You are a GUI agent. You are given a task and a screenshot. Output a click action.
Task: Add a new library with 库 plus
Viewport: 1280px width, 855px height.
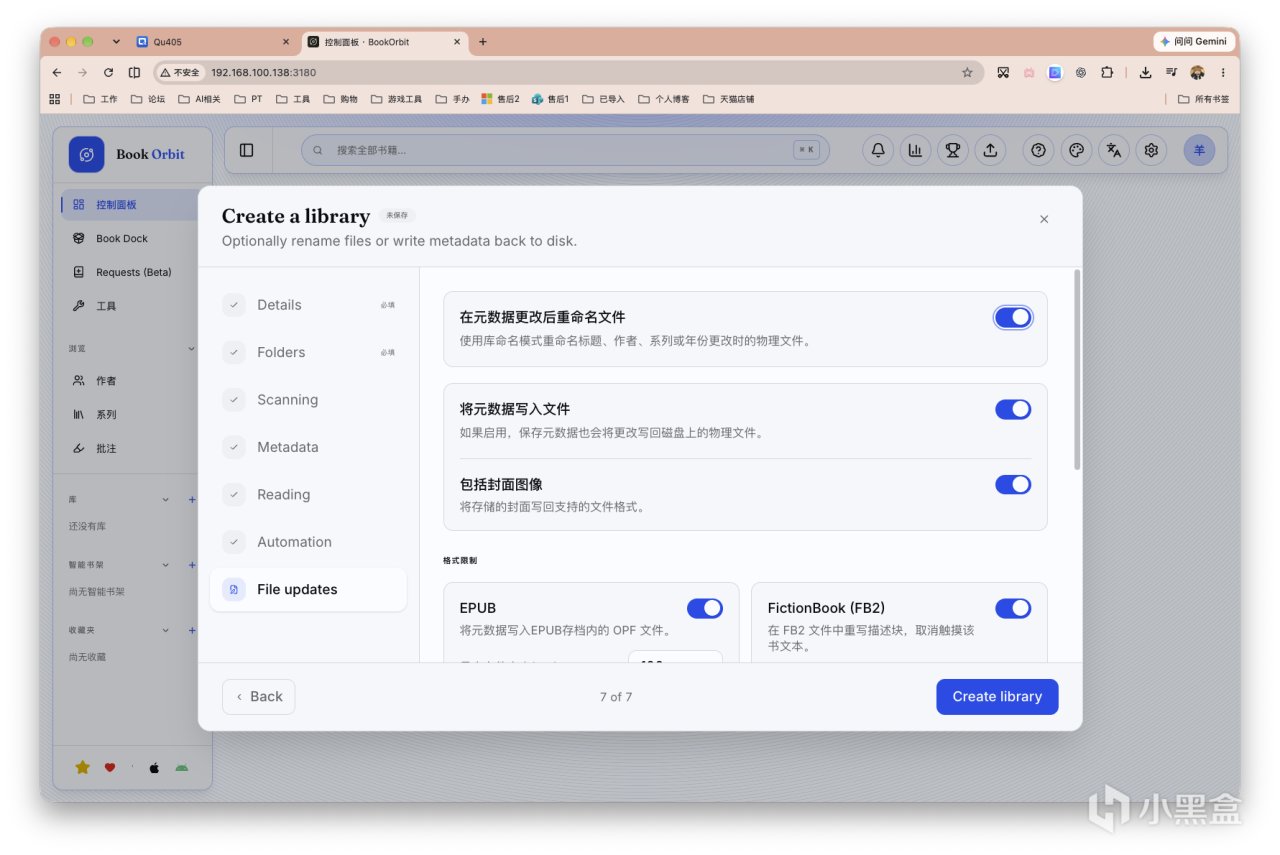coord(192,499)
